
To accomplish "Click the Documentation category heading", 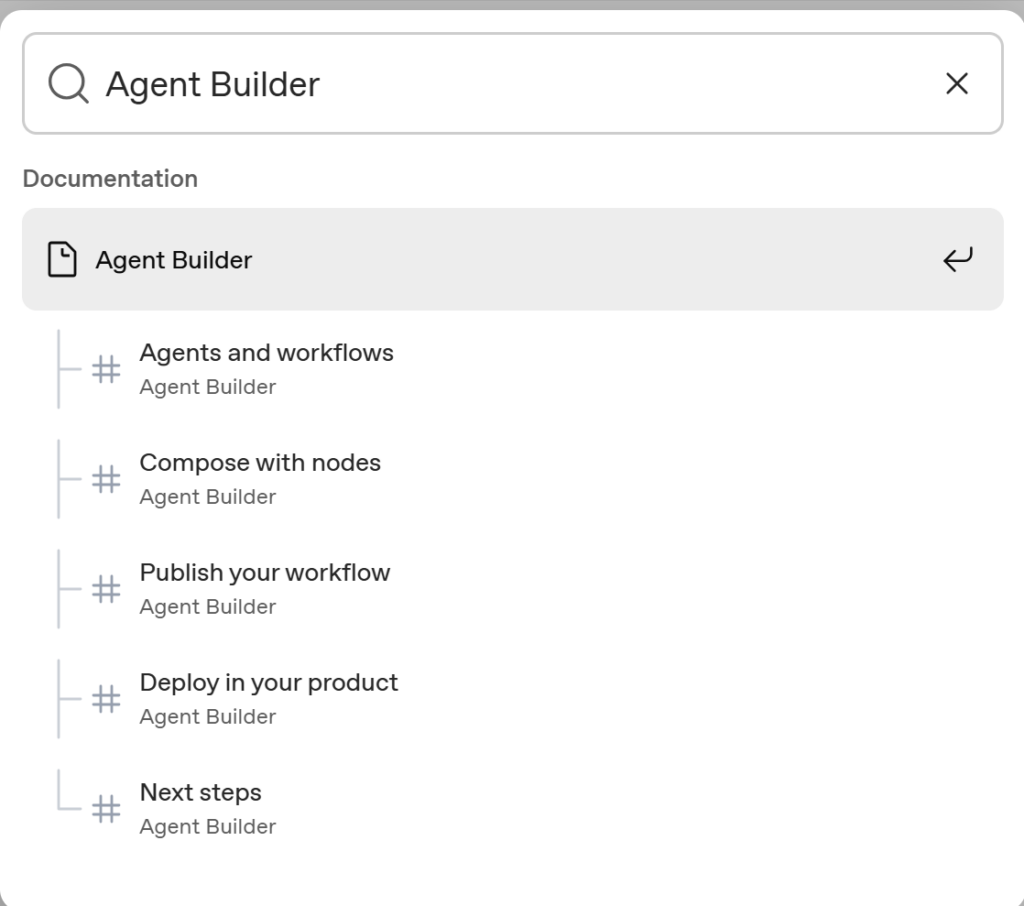I will (110, 179).
